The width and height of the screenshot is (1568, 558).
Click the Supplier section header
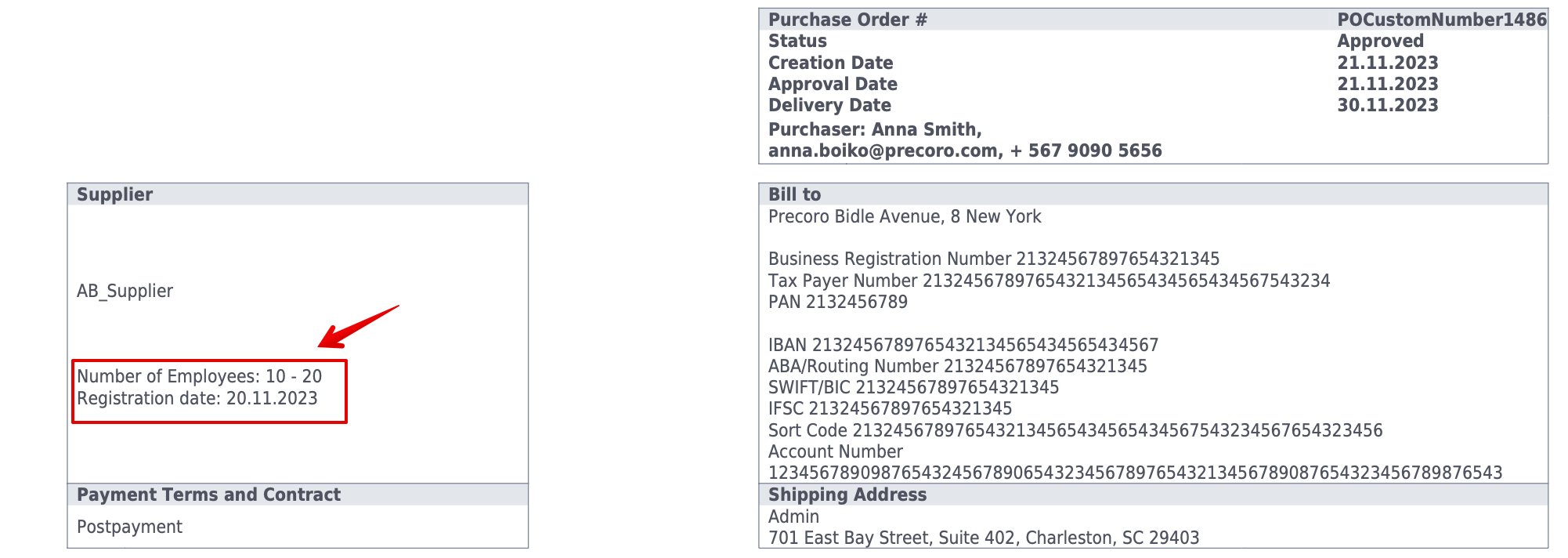[x=114, y=194]
